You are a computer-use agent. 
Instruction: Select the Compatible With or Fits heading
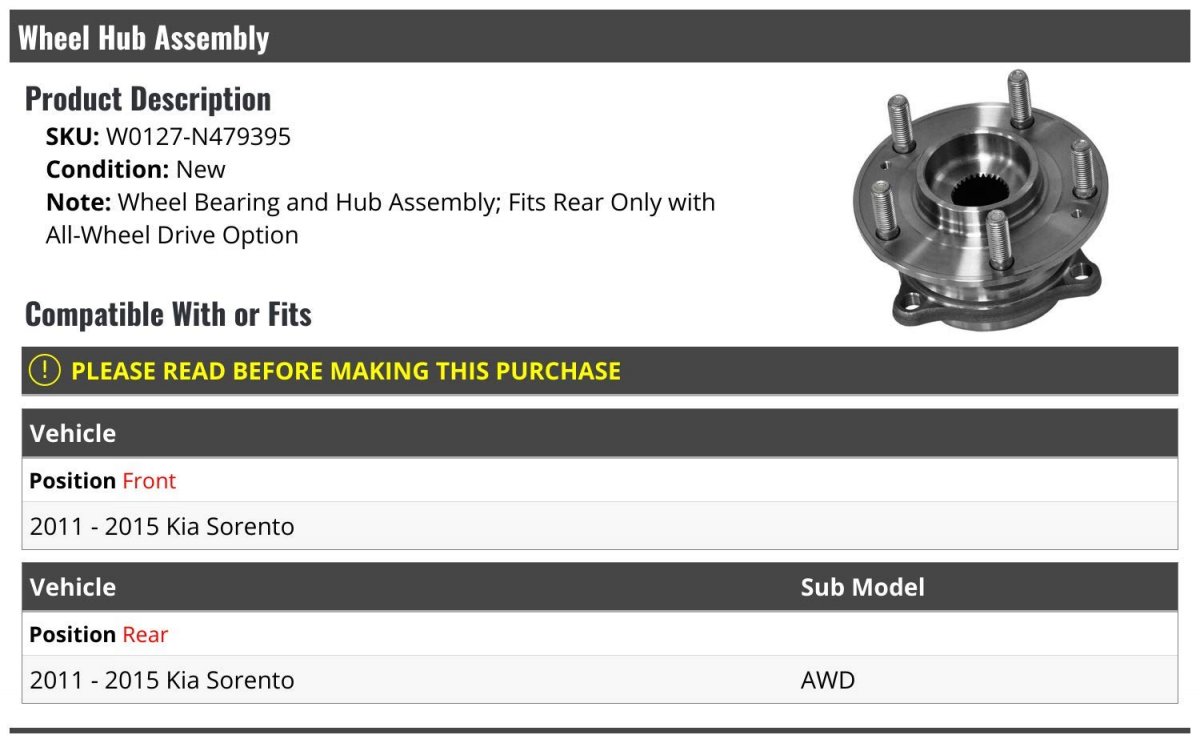click(168, 314)
